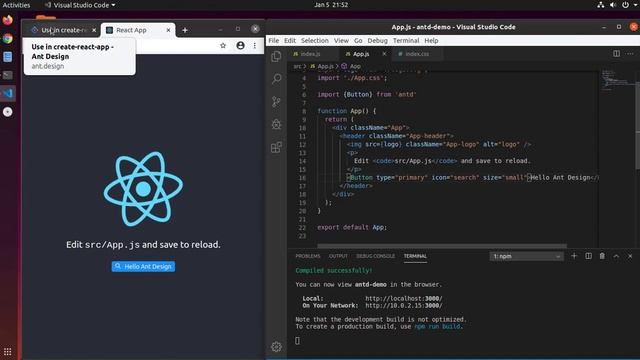Switch to the OUTPUT panel tab
Image resolution: width=640 pixels, height=360 pixels.
click(338, 256)
